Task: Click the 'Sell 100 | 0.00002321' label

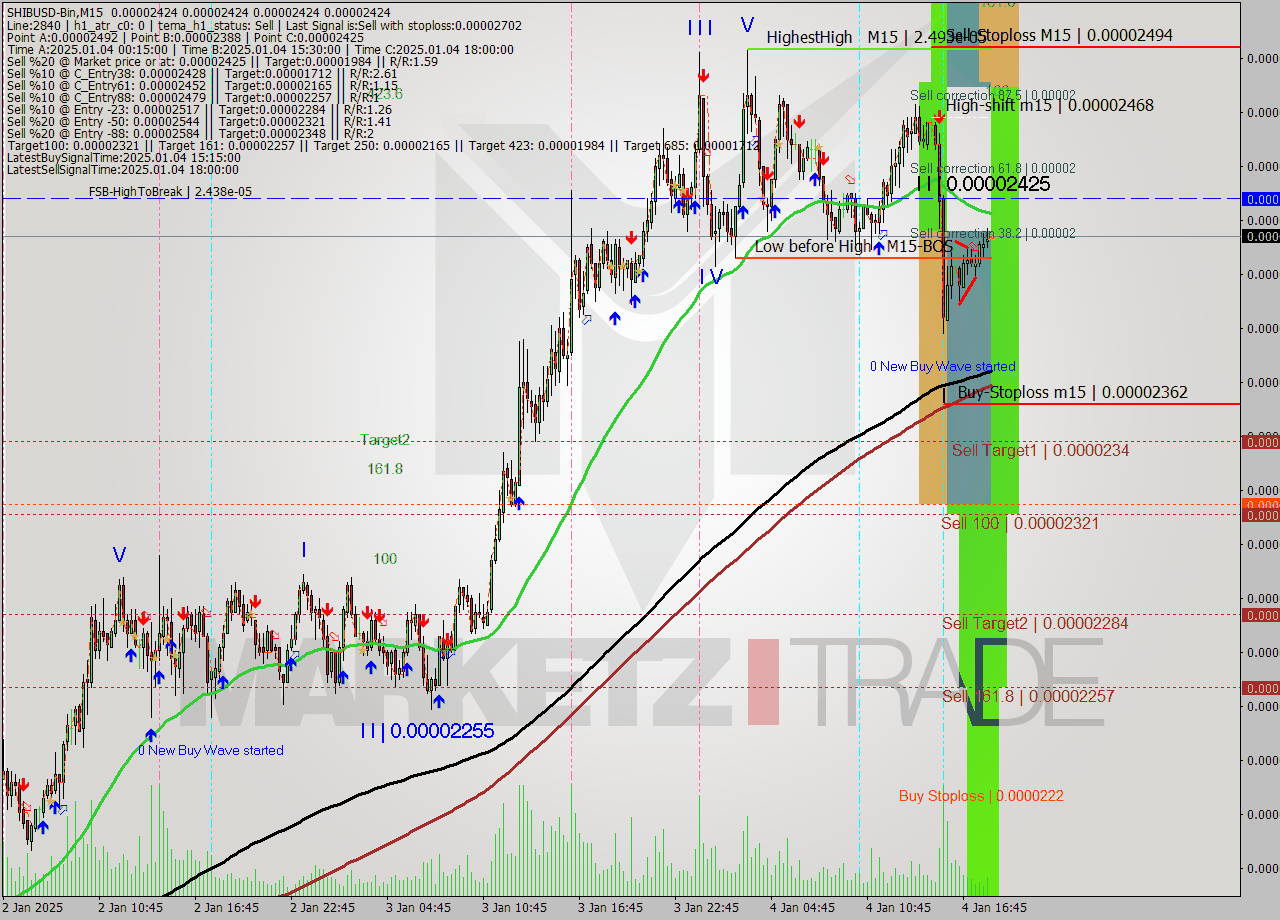Action: point(1020,523)
